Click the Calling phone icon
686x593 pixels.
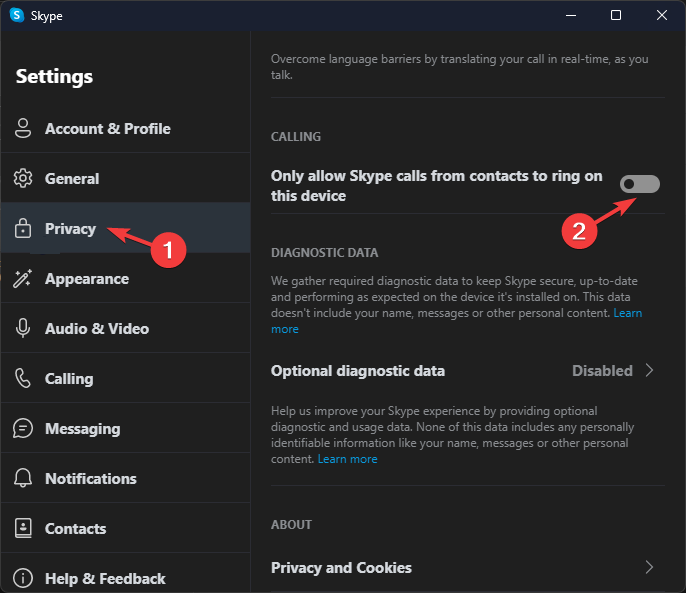coord(23,378)
